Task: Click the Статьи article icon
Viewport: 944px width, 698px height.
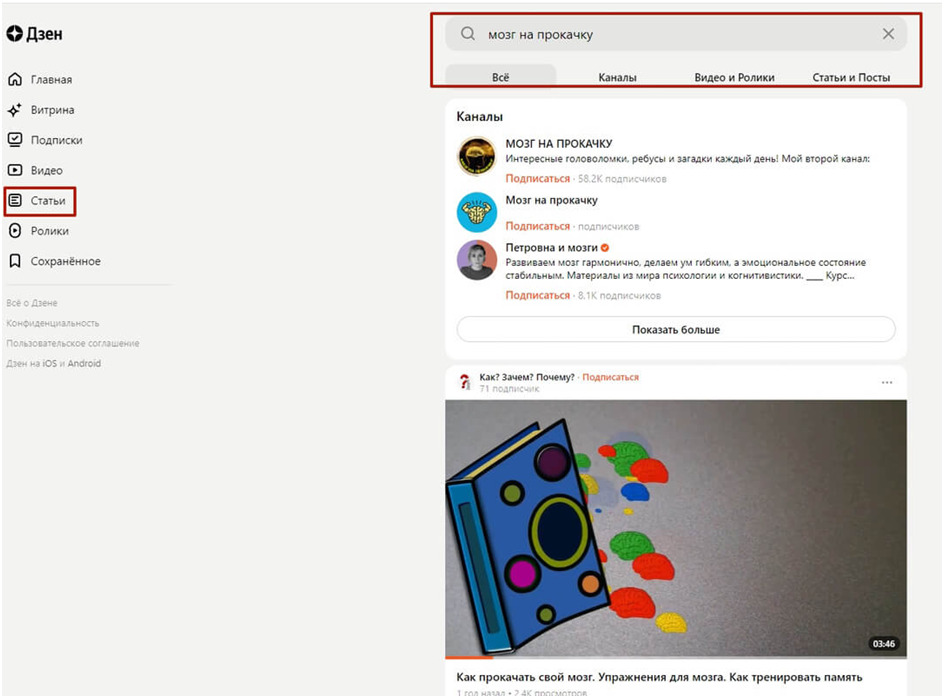Action: (15, 201)
